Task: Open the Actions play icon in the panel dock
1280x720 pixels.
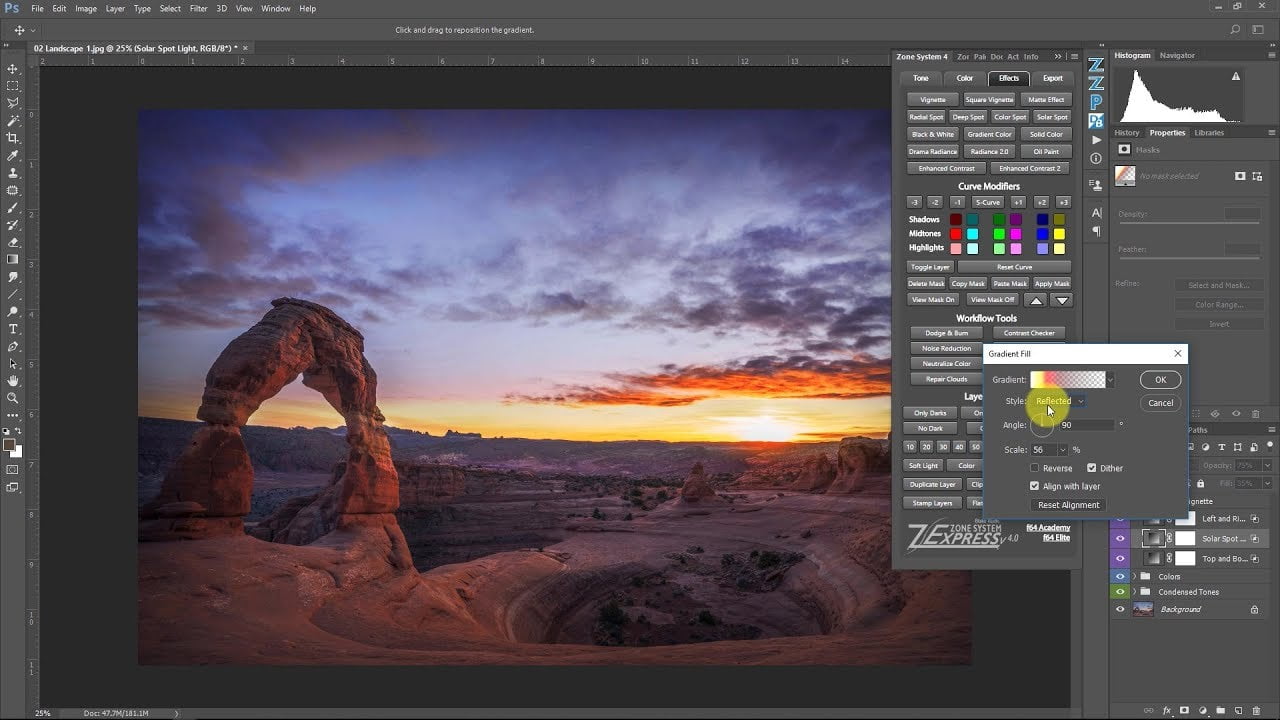Action: [x=1096, y=140]
